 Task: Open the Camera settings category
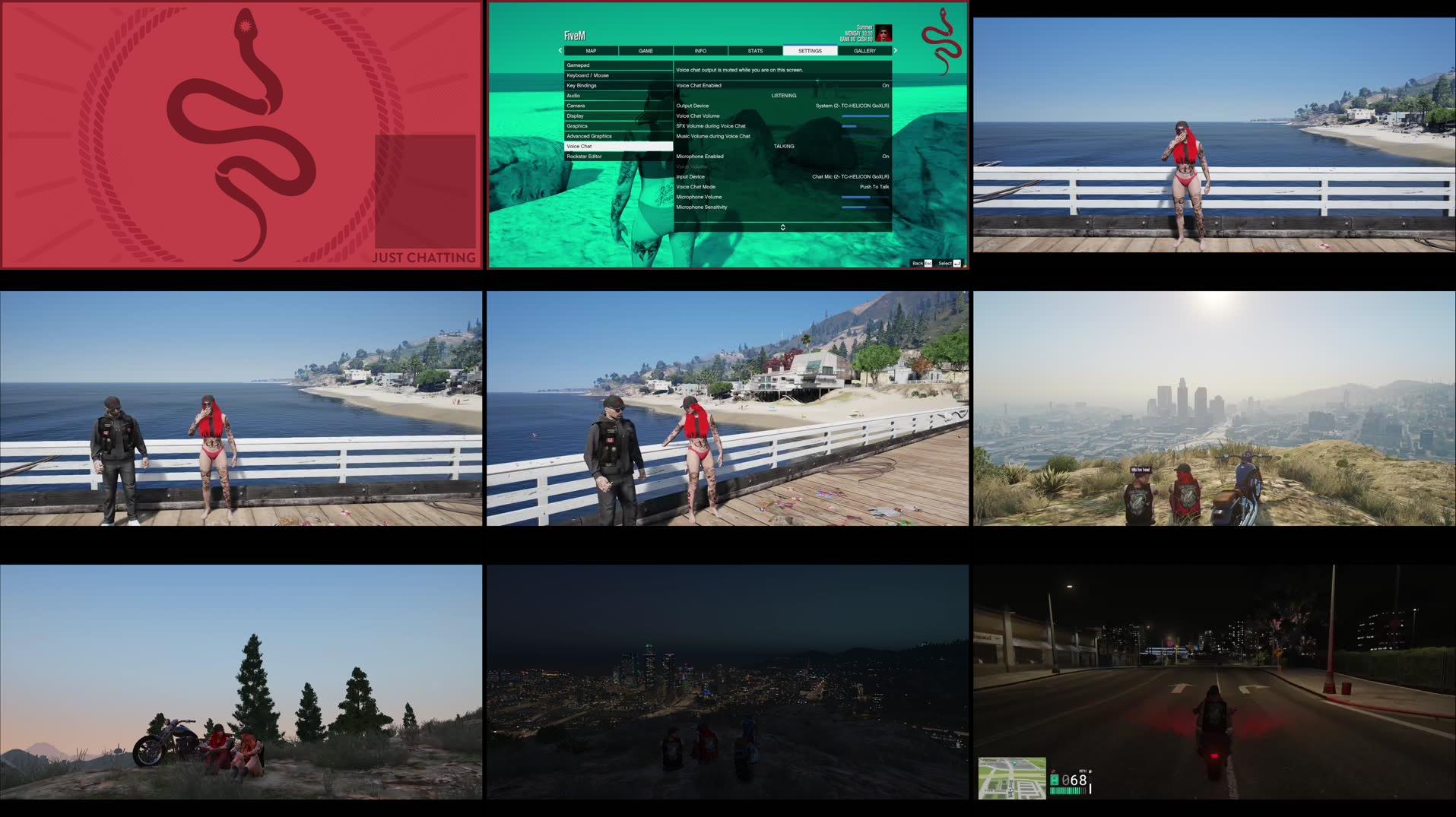[618, 106]
